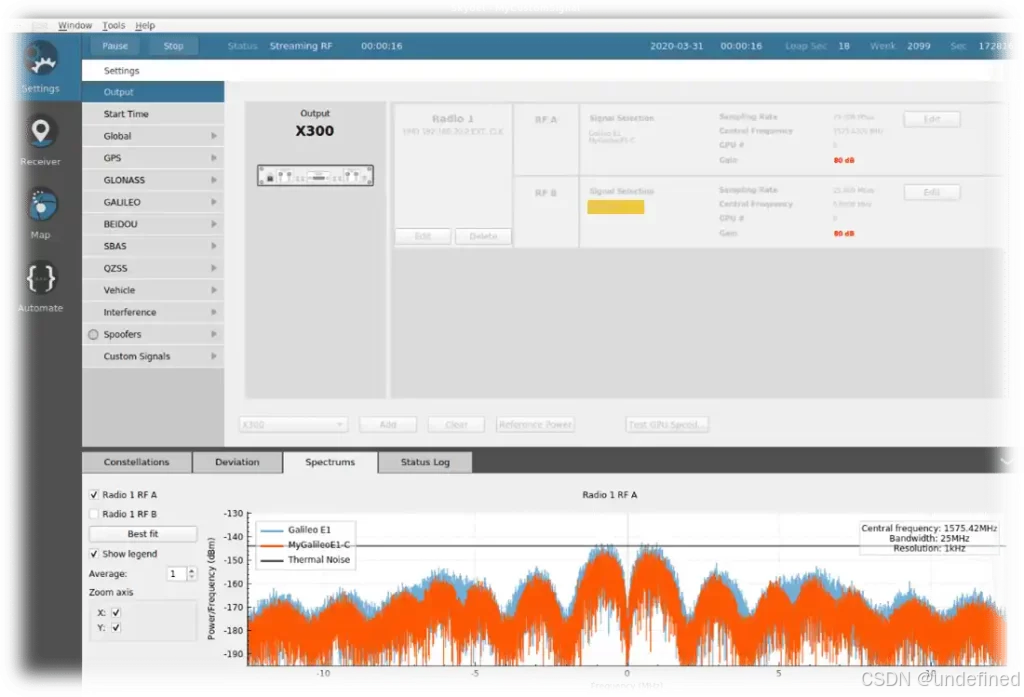Viewport: 1024px width, 697px height.
Task: Switch to the Spectrums tab
Action: pos(330,462)
